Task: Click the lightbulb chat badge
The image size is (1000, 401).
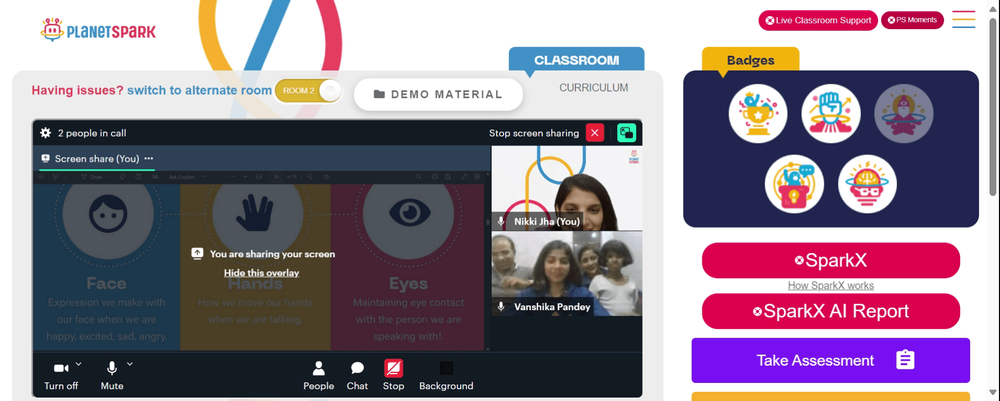Action: [794, 184]
